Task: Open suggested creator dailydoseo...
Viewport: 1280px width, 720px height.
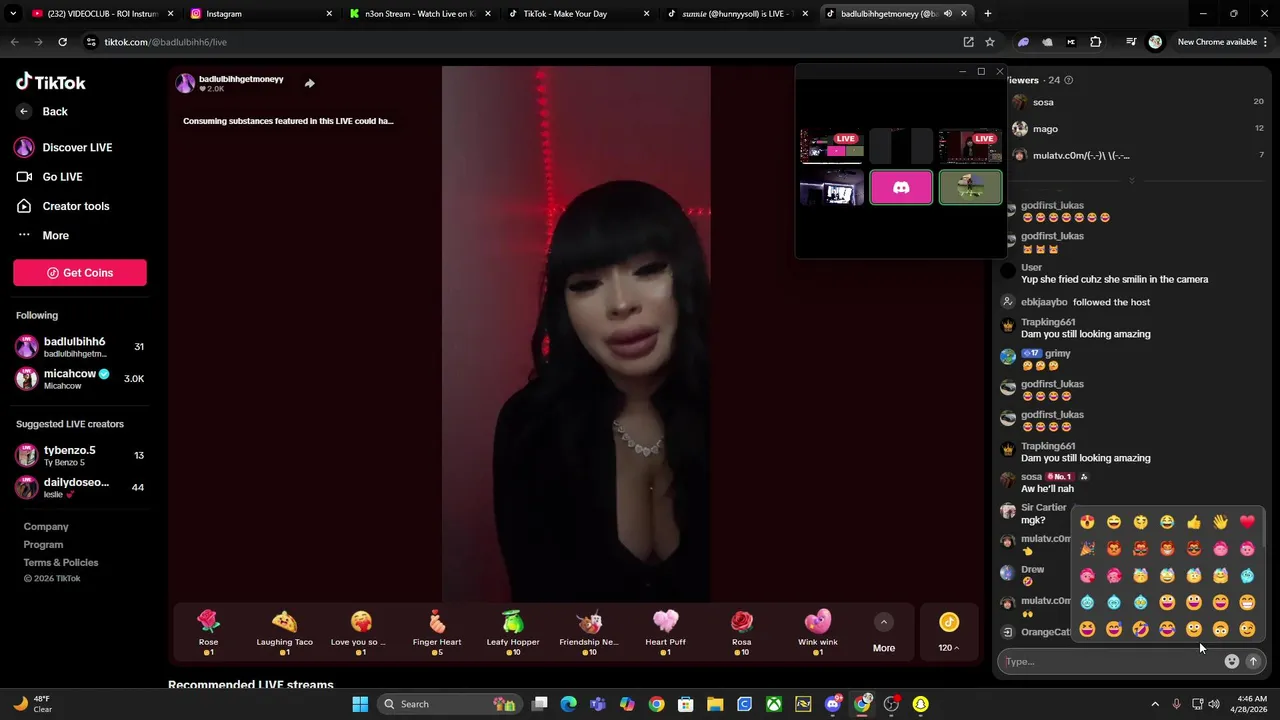Action: click(x=80, y=488)
